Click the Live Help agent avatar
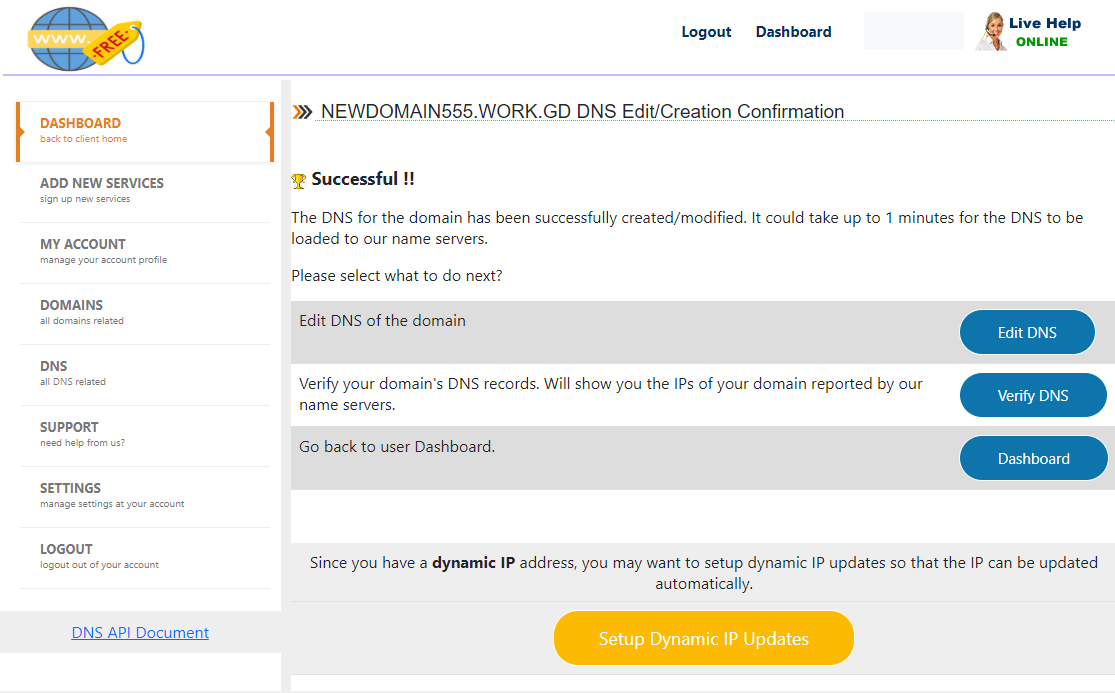This screenshot has width=1115, height=693. click(991, 32)
